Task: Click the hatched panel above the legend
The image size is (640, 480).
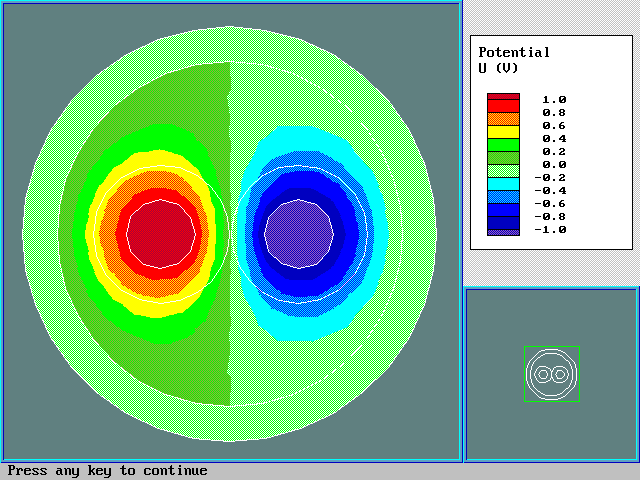Action: click(x=551, y=14)
